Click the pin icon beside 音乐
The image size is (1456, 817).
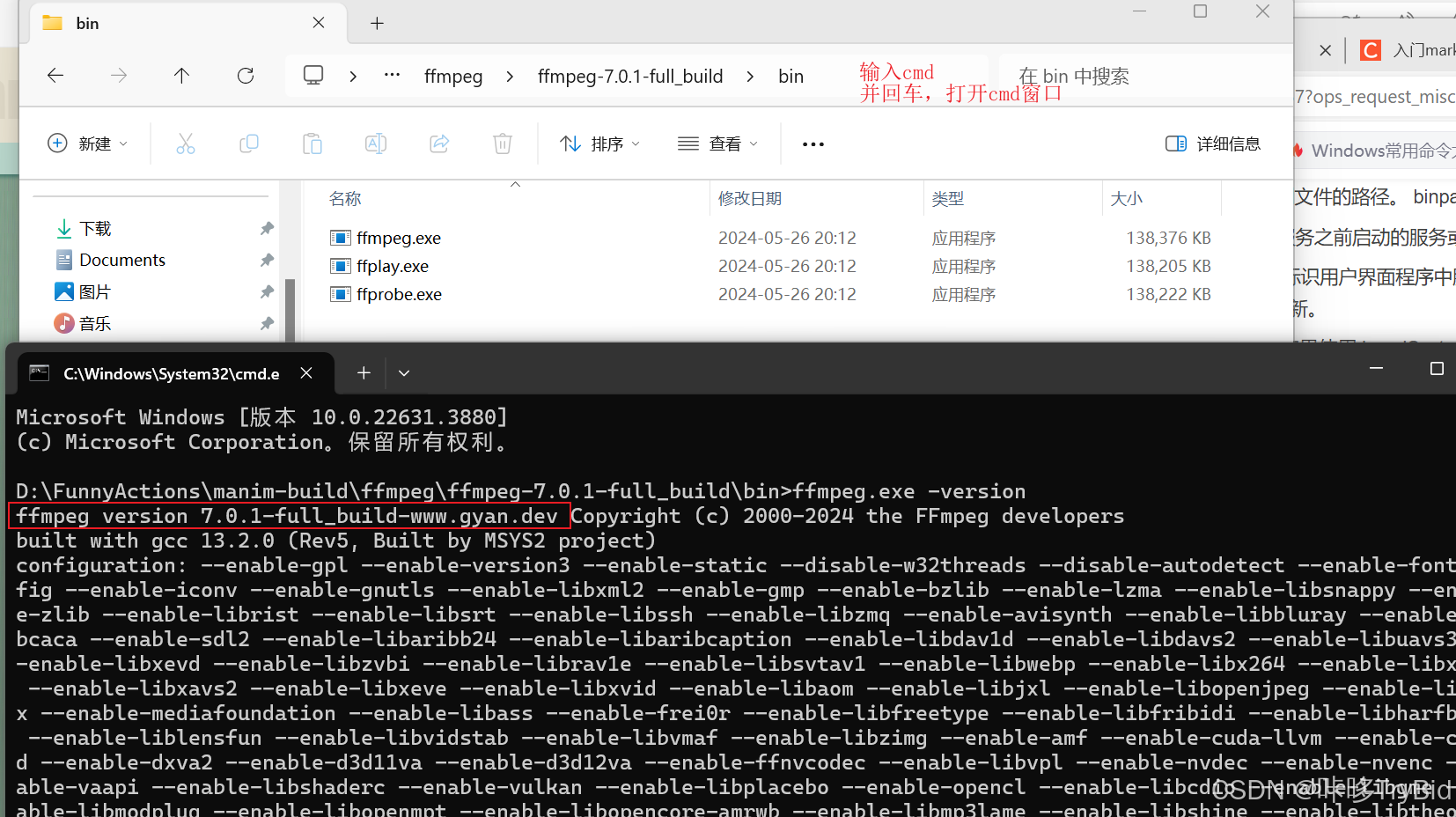tap(267, 323)
